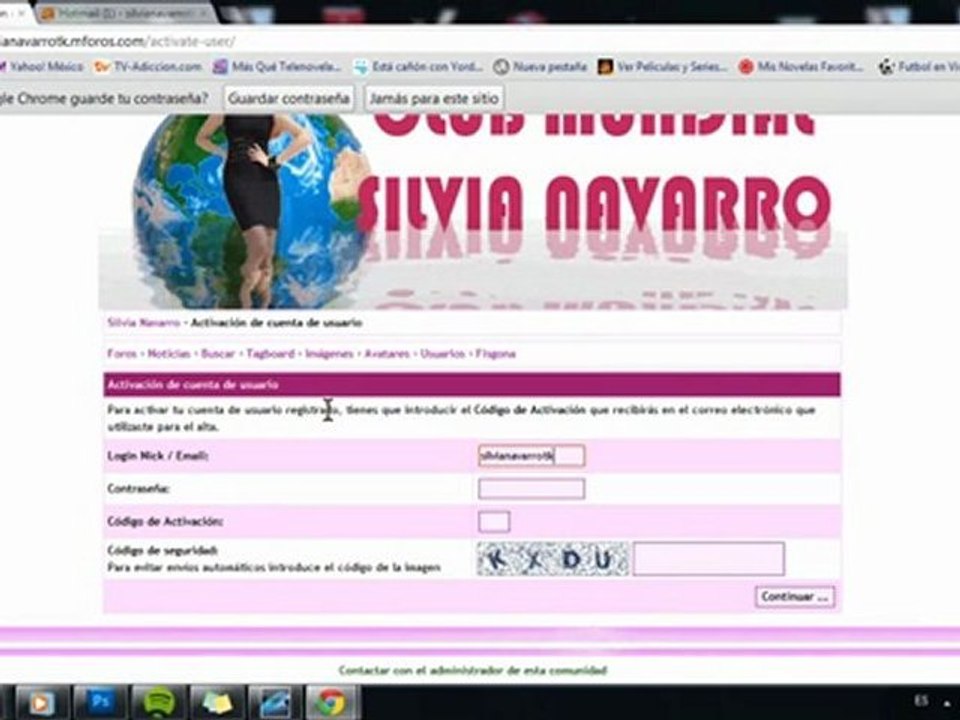This screenshot has height=720, width=960.
Task: Click the Silvia Navarro banner image
Action: 473,211
